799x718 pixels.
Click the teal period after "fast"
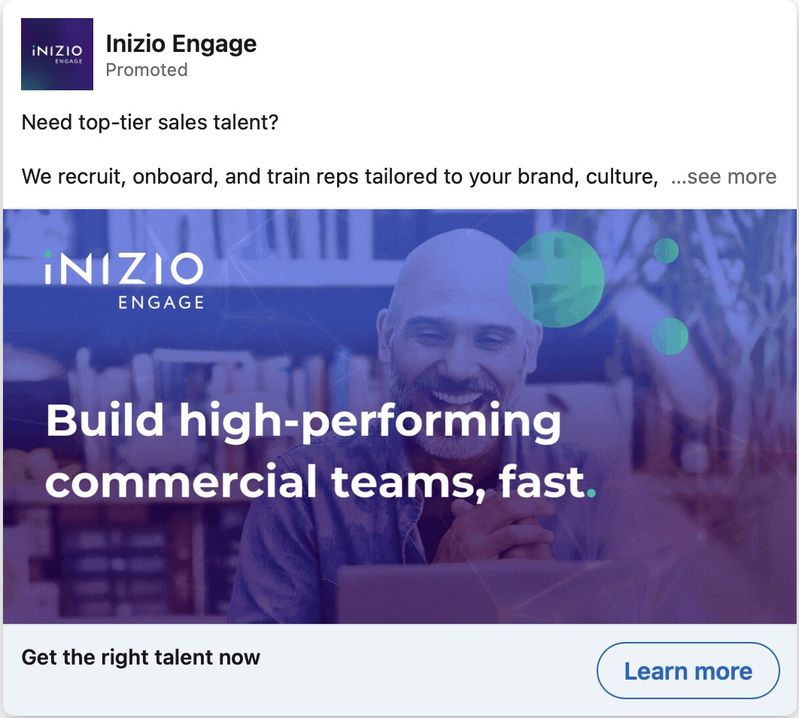click(591, 493)
